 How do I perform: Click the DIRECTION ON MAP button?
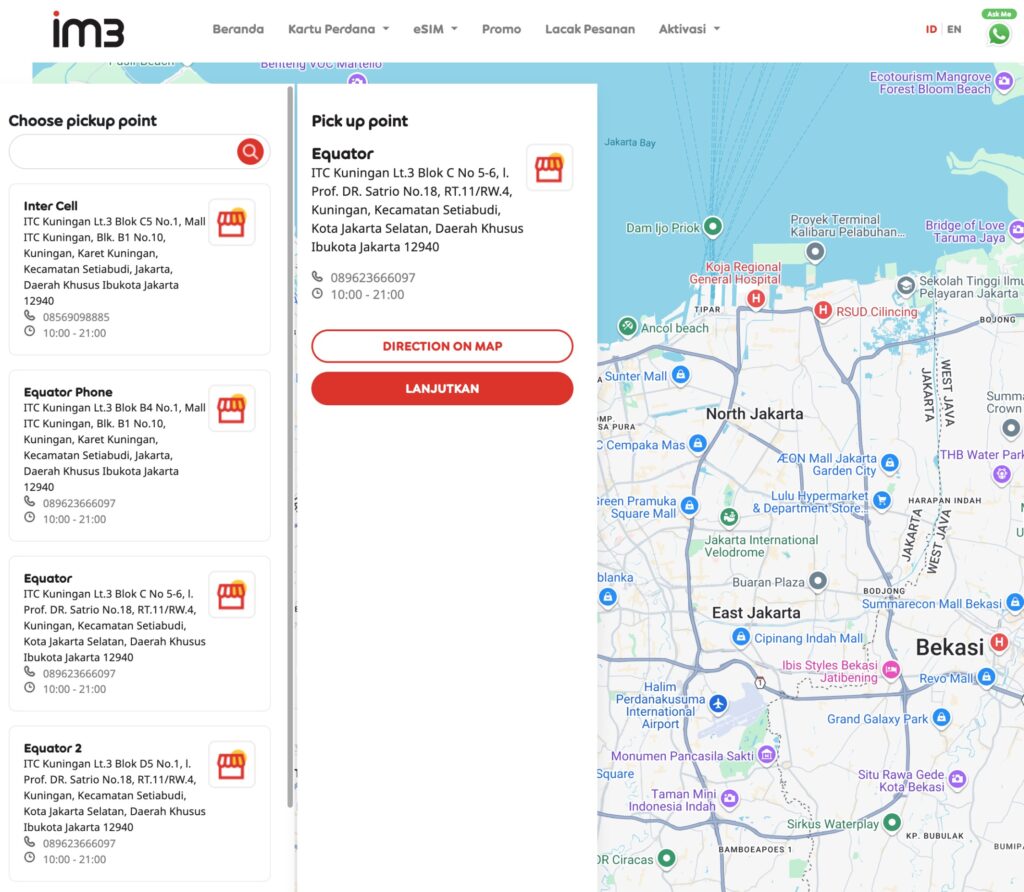[x=442, y=346]
